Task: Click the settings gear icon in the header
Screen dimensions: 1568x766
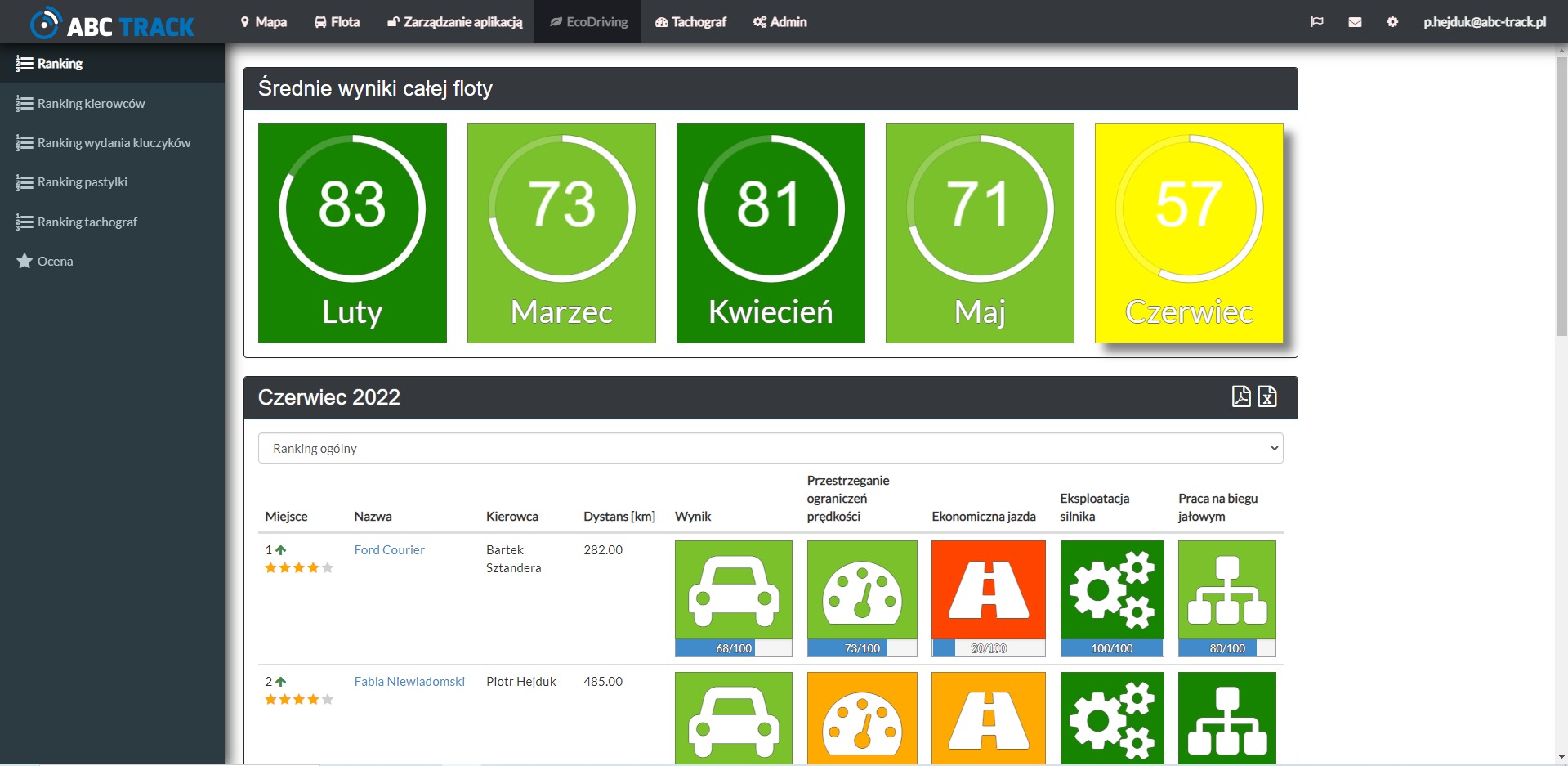Action: pyautogui.click(x=1392, y=22)
